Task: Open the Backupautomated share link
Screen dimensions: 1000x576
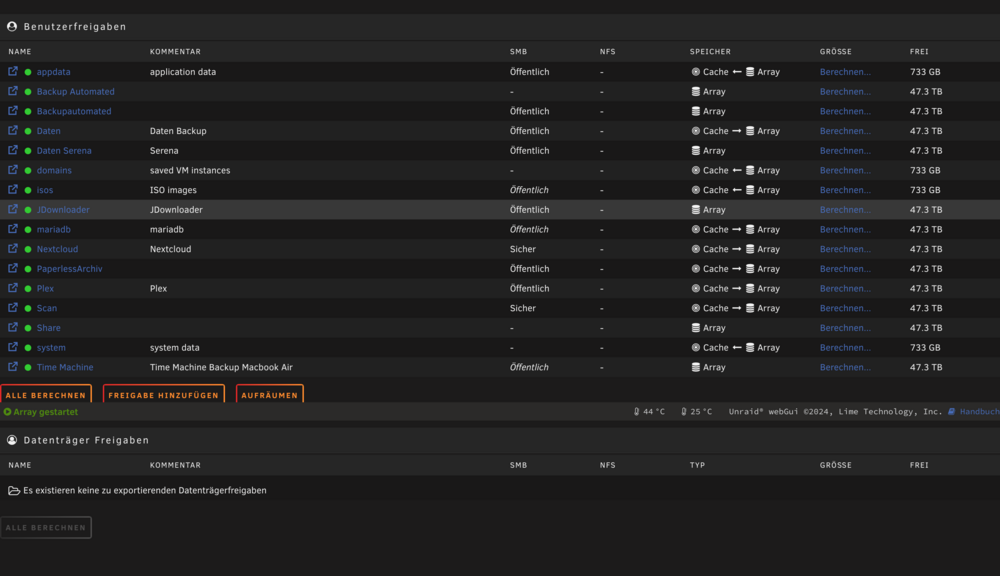Action: pos(74,111)
